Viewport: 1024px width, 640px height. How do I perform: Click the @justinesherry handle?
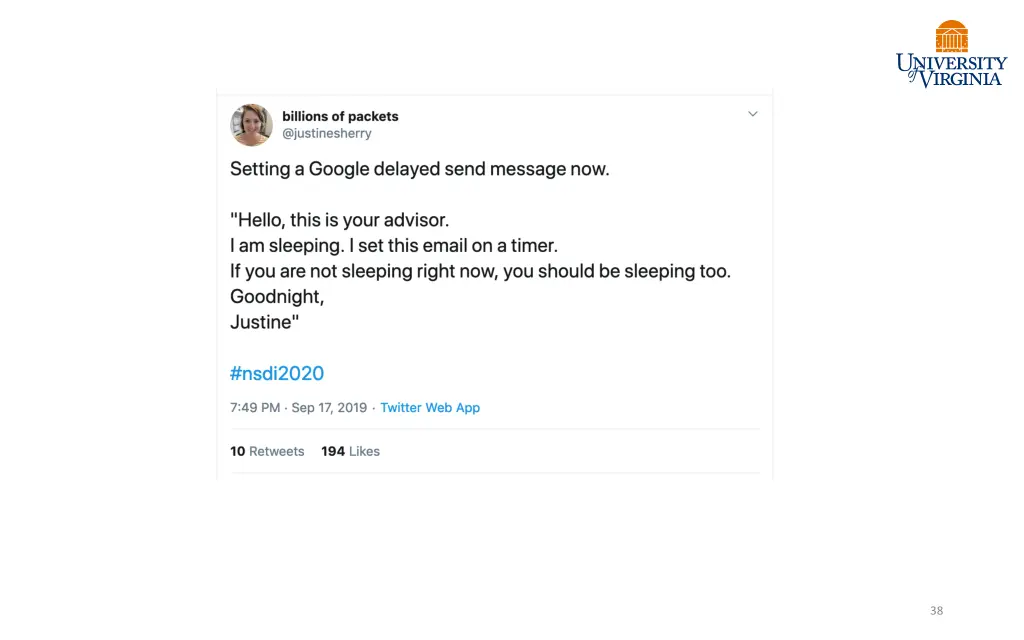(327, 133)
